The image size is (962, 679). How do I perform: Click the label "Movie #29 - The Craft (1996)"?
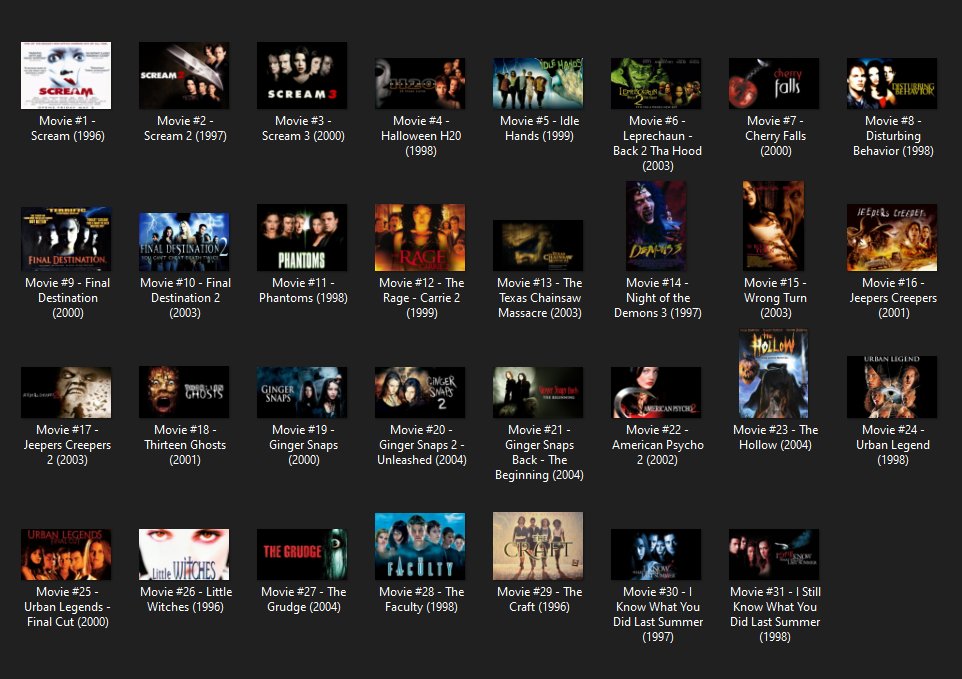tap(539, 599)
